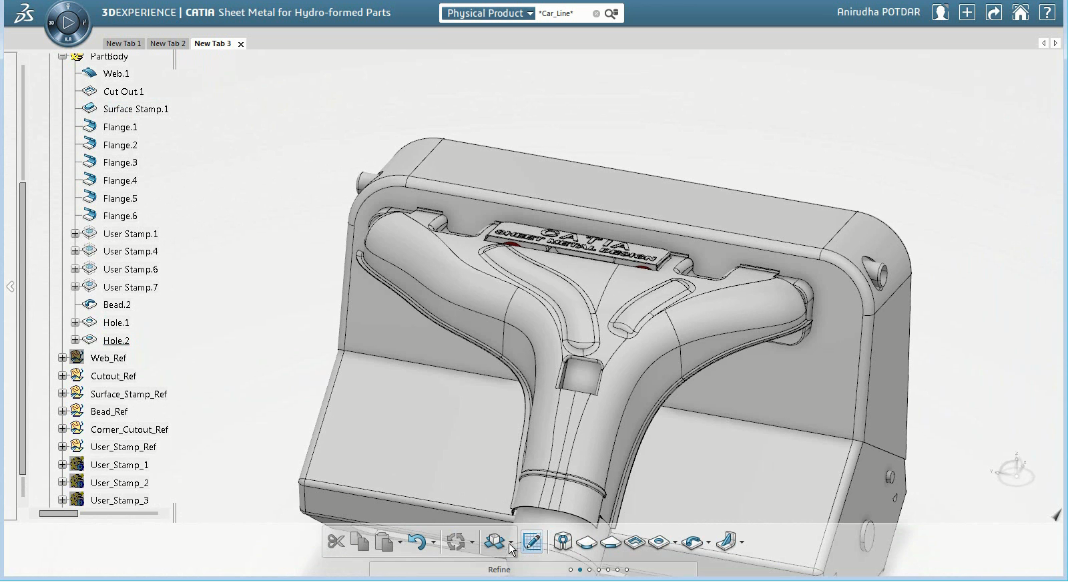
Task: Click the unfold box view icon
Action: tap(494, 542)
